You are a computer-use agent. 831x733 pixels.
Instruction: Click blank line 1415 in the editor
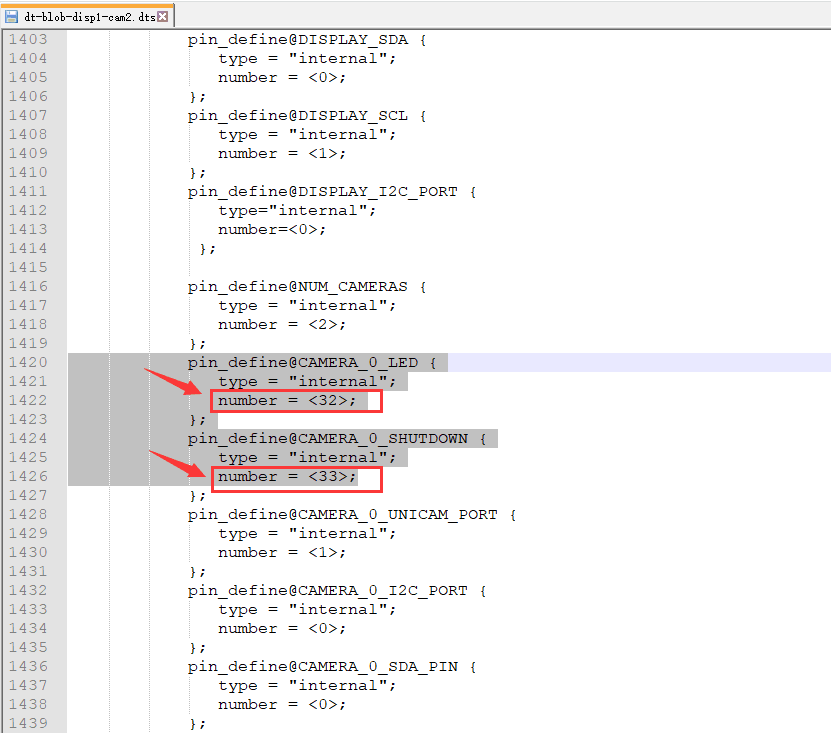coord(448,268)
